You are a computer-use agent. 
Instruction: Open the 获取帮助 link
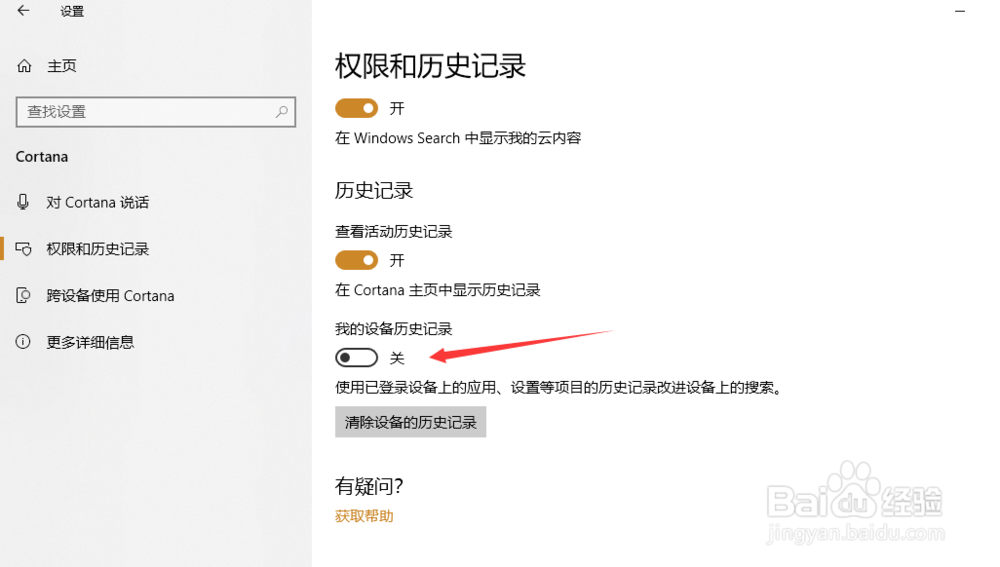click(364, 516)
